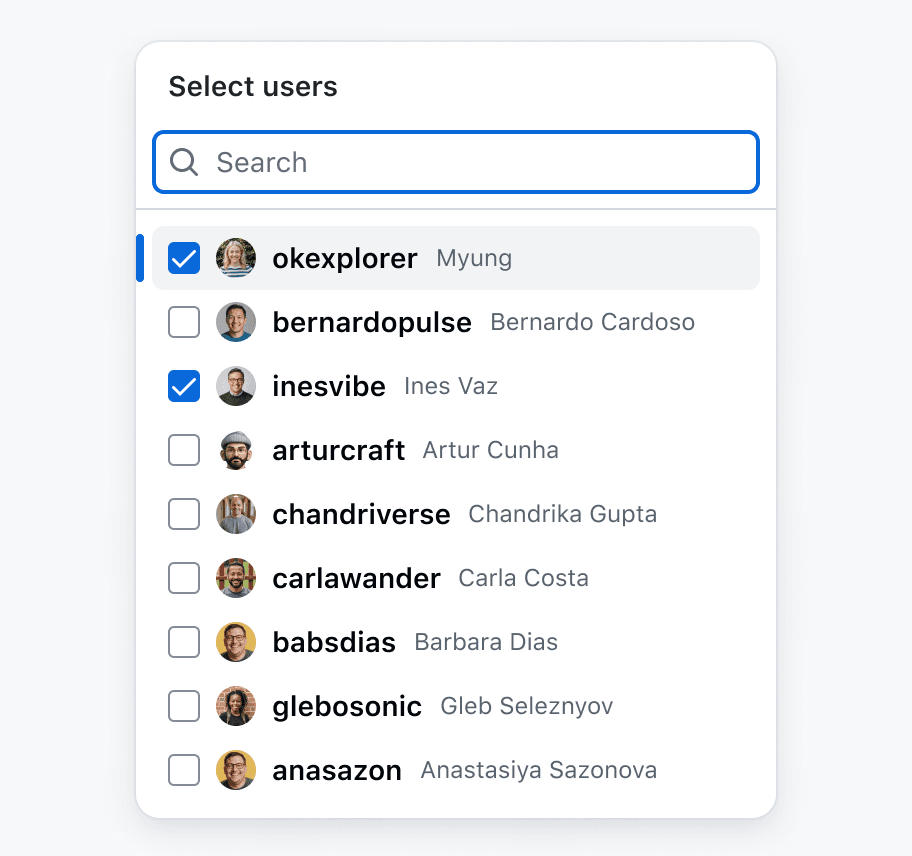Enable the arturcraft checkbox
The height and width of the screenshot is (856, 912).
coord(184,450)
